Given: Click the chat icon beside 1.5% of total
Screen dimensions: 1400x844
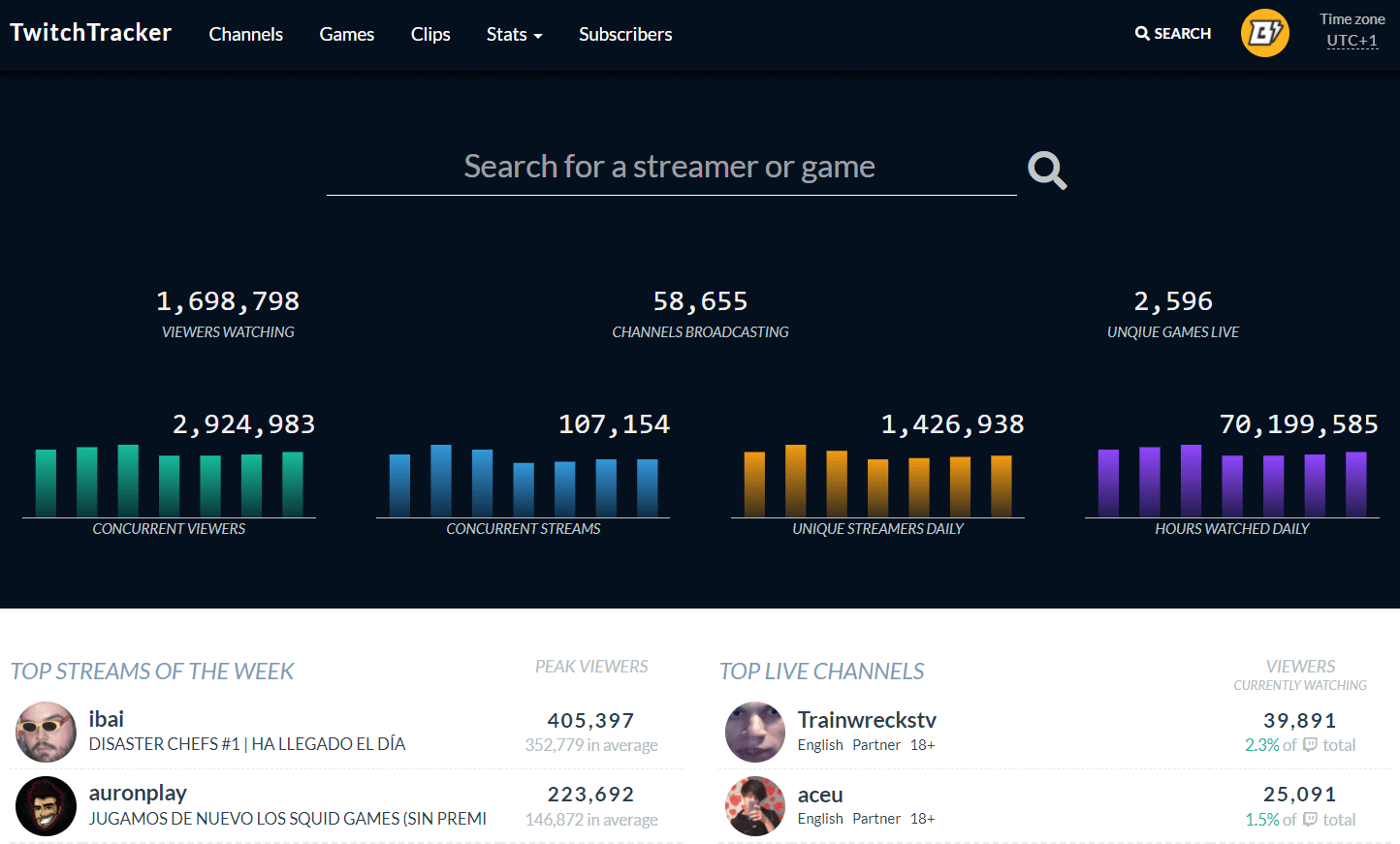Looking at the screenshot, I should click(1310, 820).
